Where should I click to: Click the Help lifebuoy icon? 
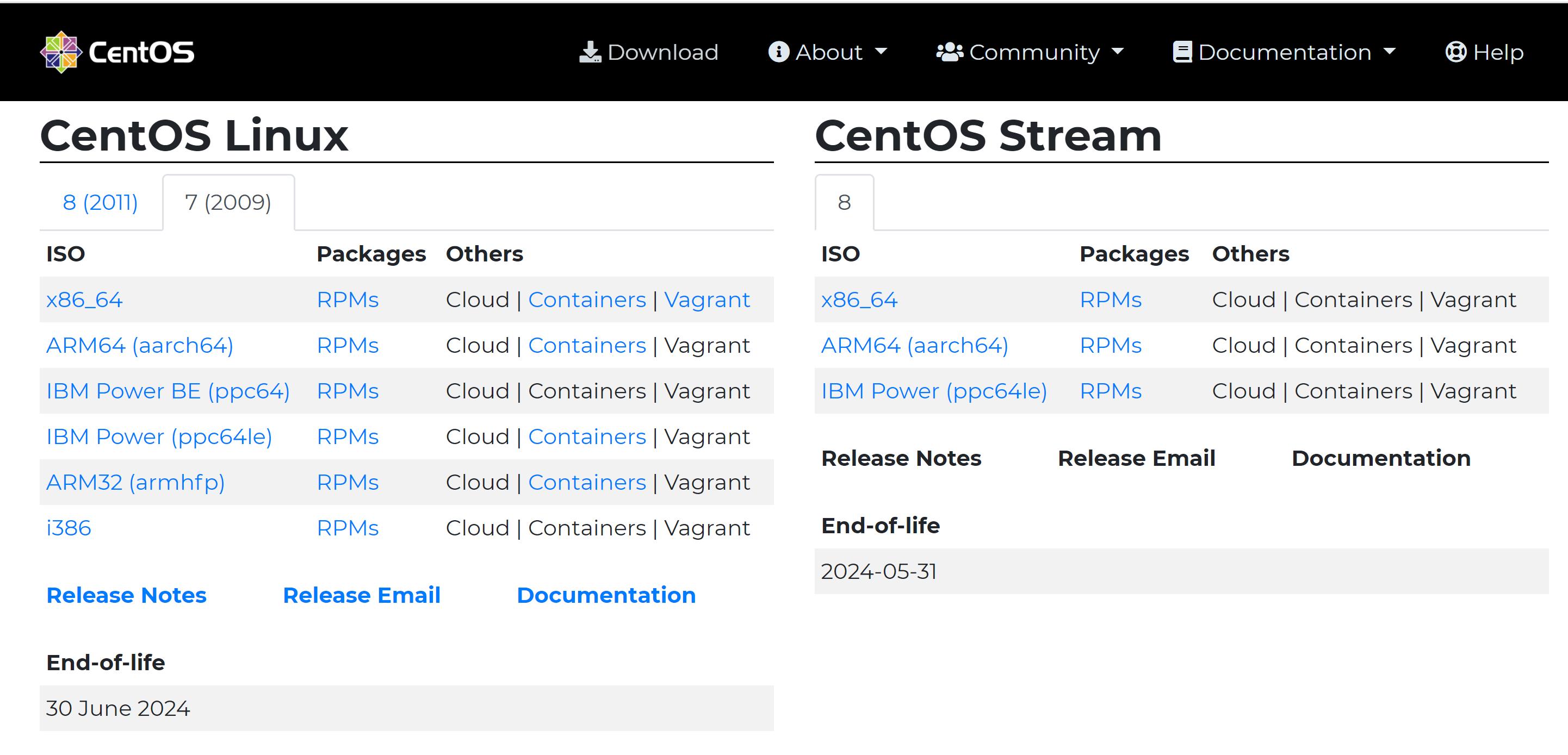point(1455,52)
